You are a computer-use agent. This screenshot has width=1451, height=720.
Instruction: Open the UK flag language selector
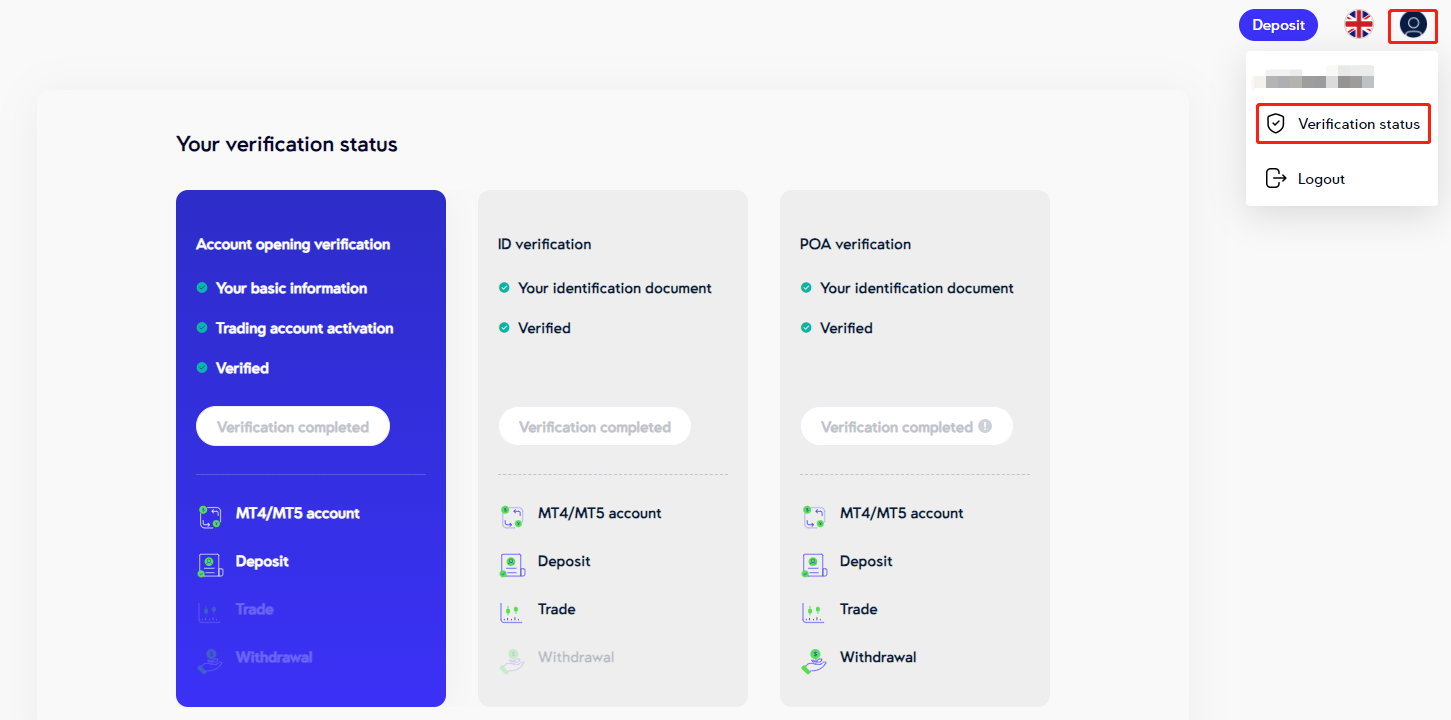1359,25
